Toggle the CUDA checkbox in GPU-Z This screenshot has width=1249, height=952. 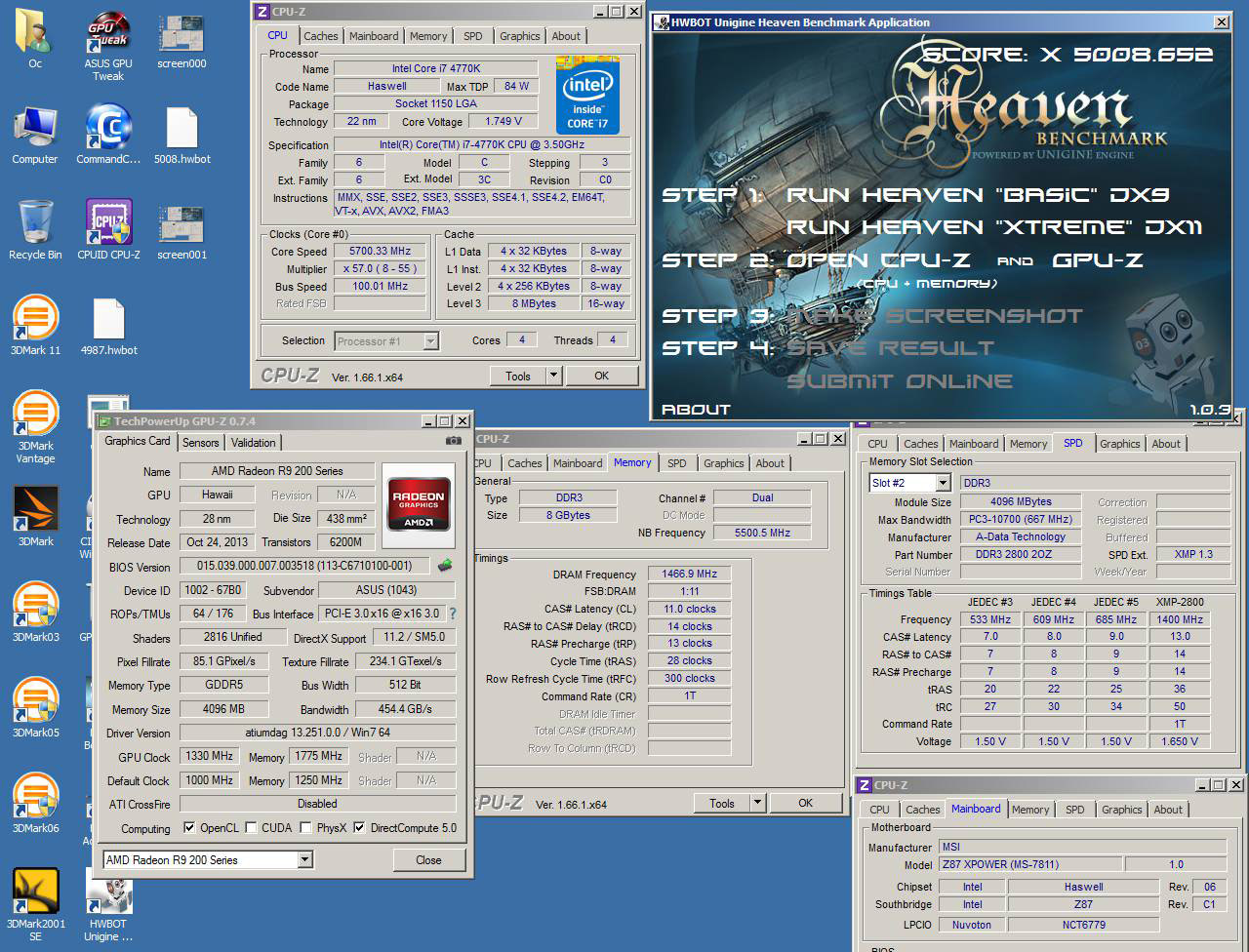click(251, 828)
